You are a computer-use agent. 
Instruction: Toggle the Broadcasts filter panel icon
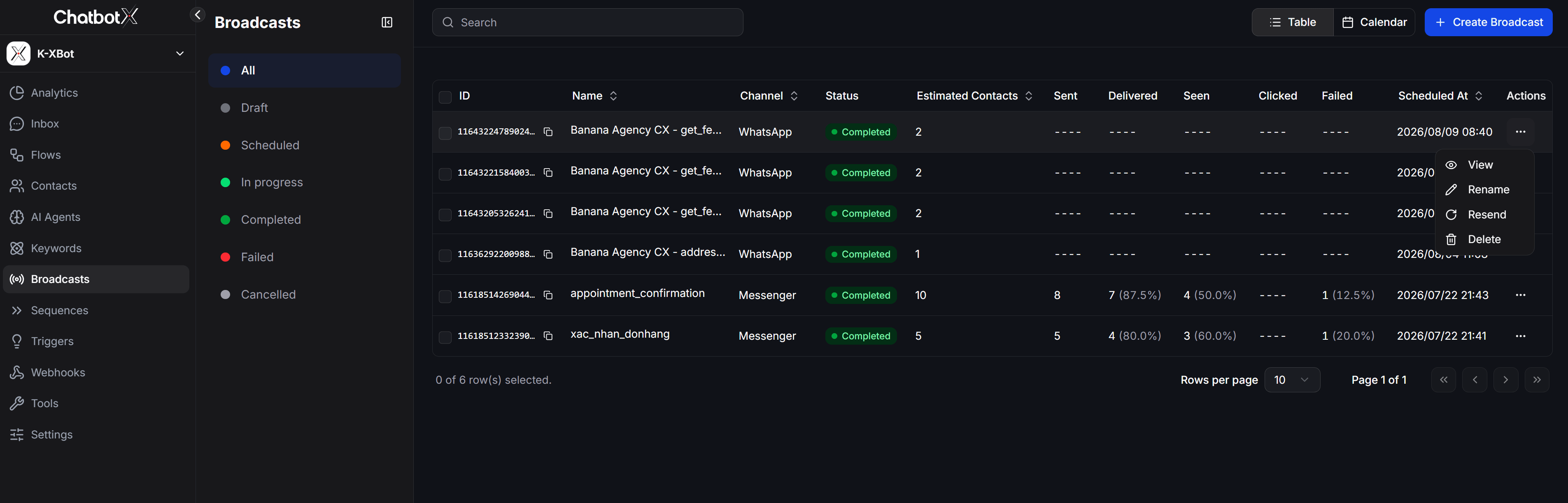[x=387, y=23]
